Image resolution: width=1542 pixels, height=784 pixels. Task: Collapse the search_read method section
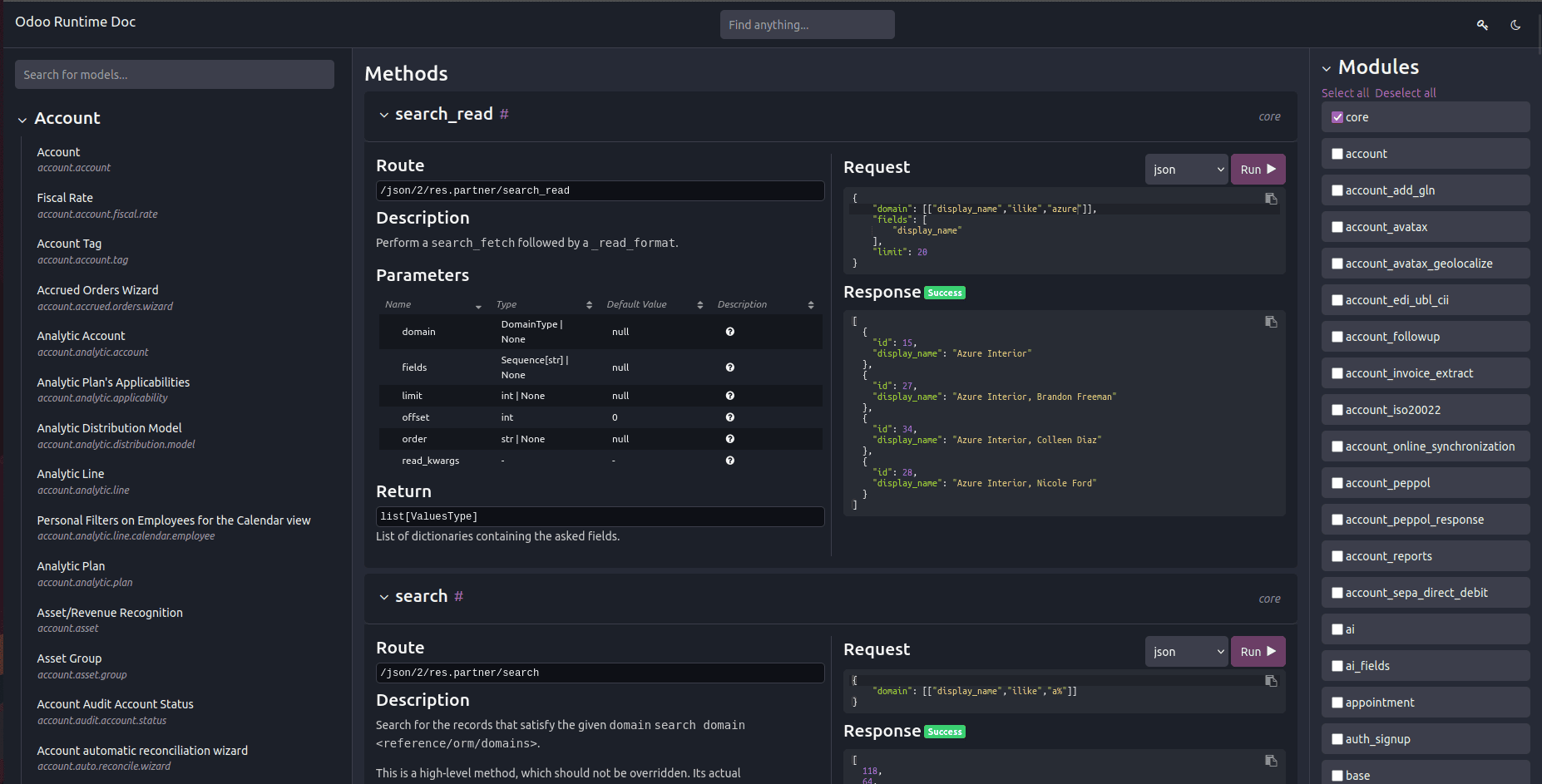pos(383,115)
